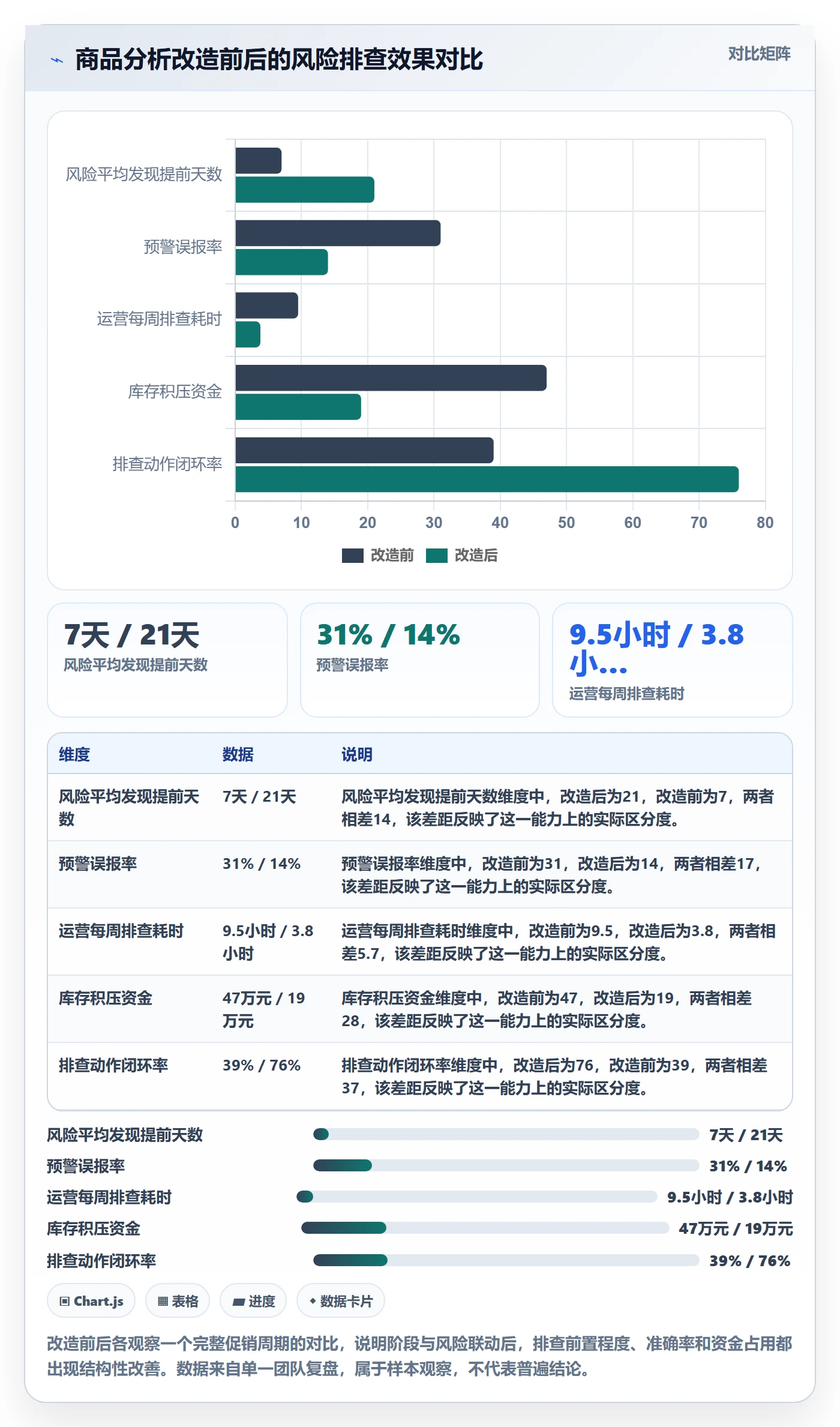
Task: Click the x-axis tick value 40
Action: point(500,523)
